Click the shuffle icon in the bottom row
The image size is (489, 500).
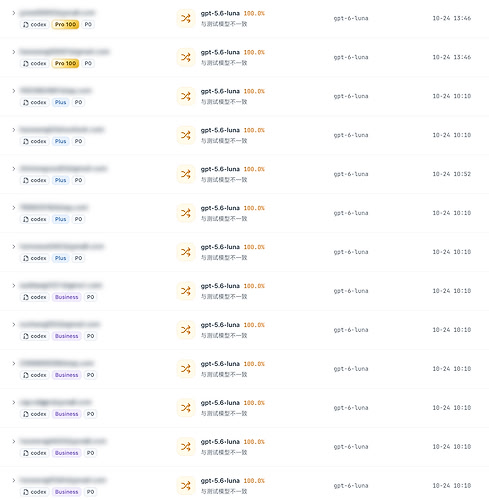coord(186,486)
